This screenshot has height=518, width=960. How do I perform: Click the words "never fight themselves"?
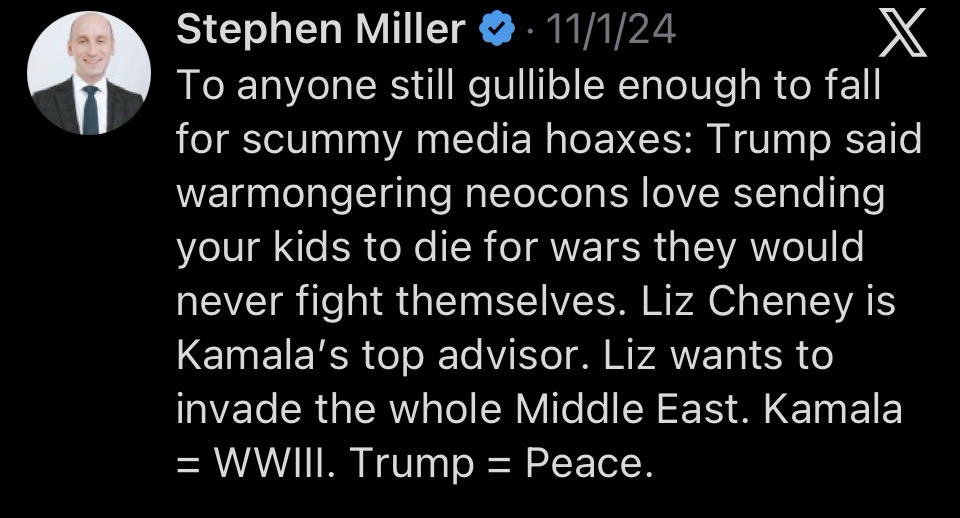(396, 301)
